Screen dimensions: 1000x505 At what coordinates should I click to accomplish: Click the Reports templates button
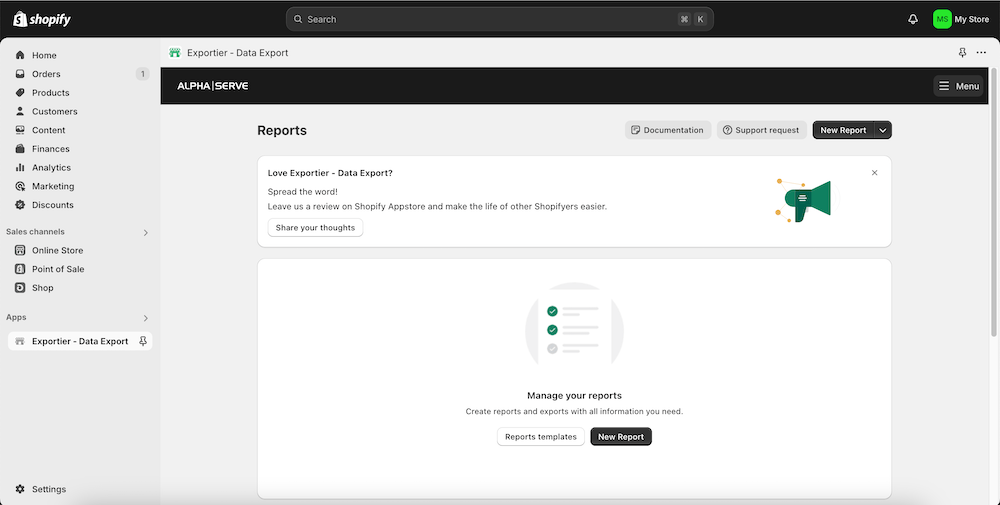click(x=540, y=437)
